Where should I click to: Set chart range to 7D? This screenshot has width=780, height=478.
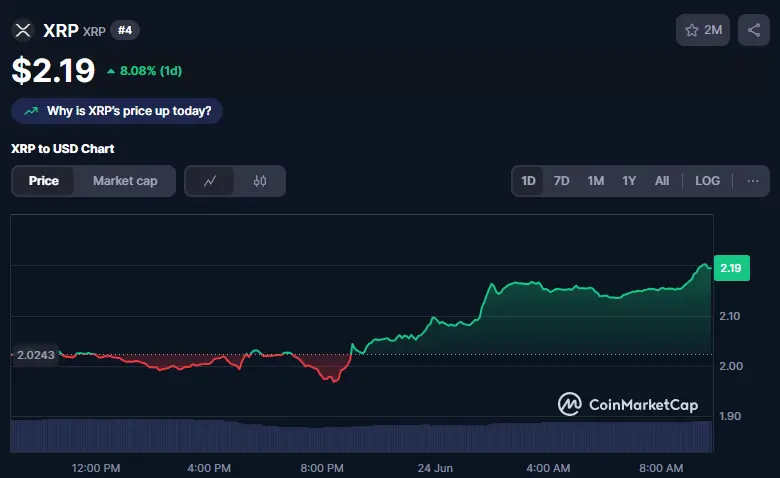pos(561,181)
